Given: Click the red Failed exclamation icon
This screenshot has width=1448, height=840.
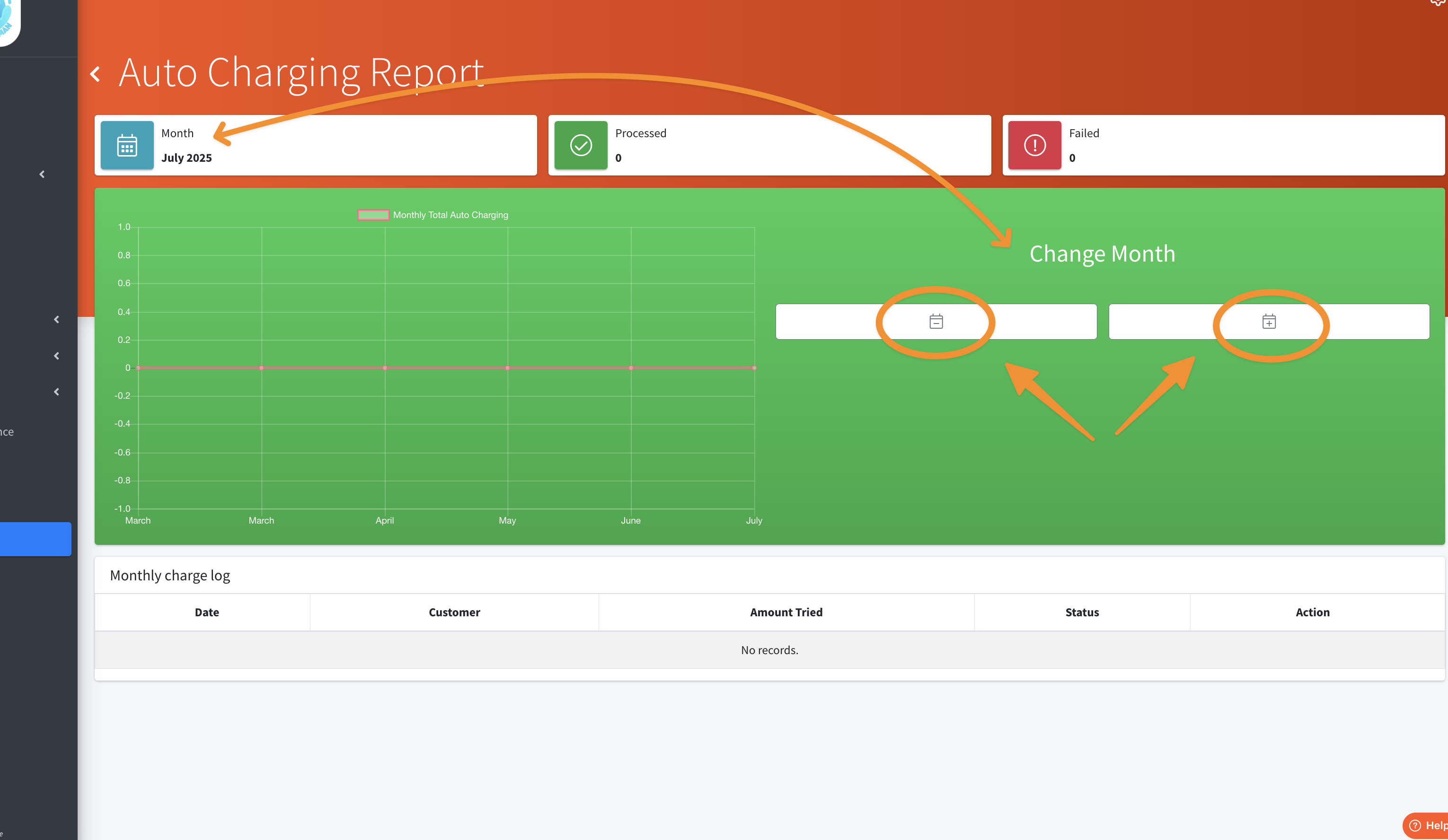Looking at the screenshot, I should coord(1034,145).
